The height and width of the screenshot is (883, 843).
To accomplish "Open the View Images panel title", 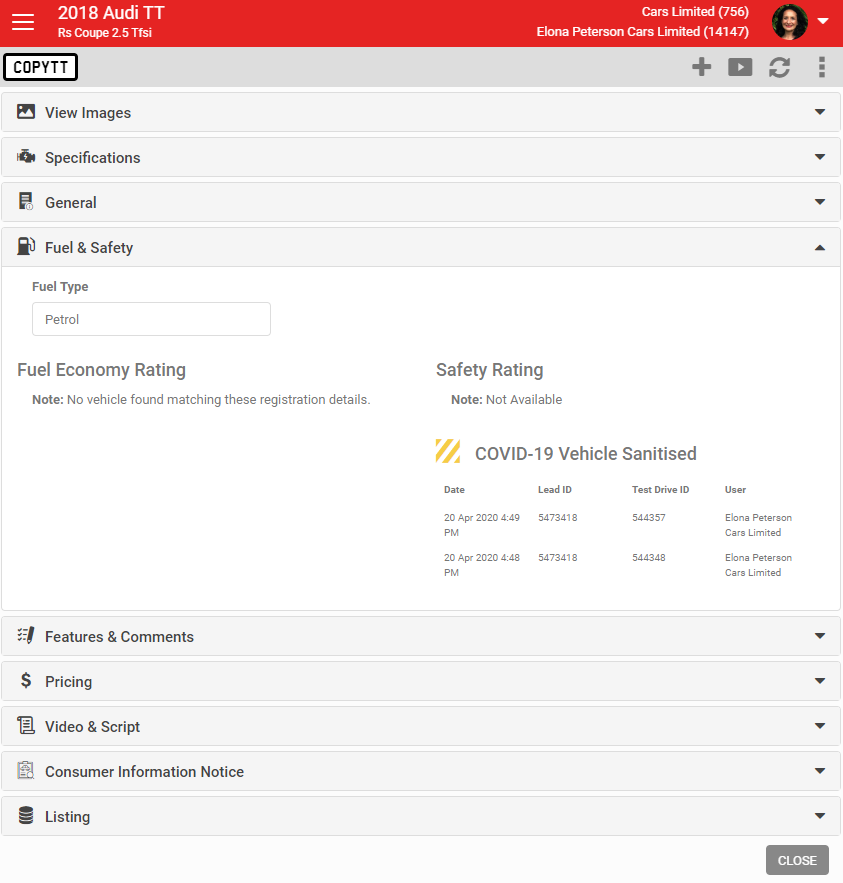I will click(88, 113).
